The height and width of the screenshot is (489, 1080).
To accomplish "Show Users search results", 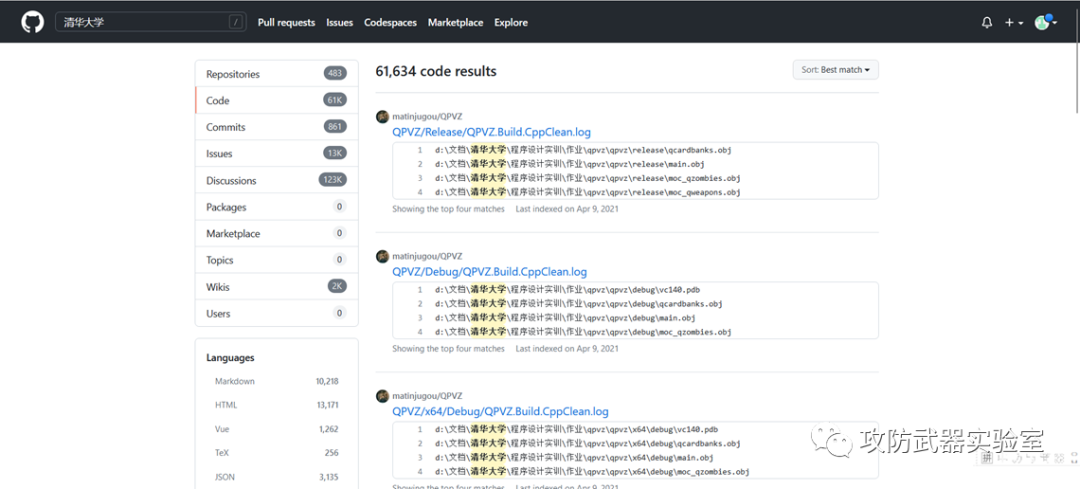I will [x=277, y=313].
